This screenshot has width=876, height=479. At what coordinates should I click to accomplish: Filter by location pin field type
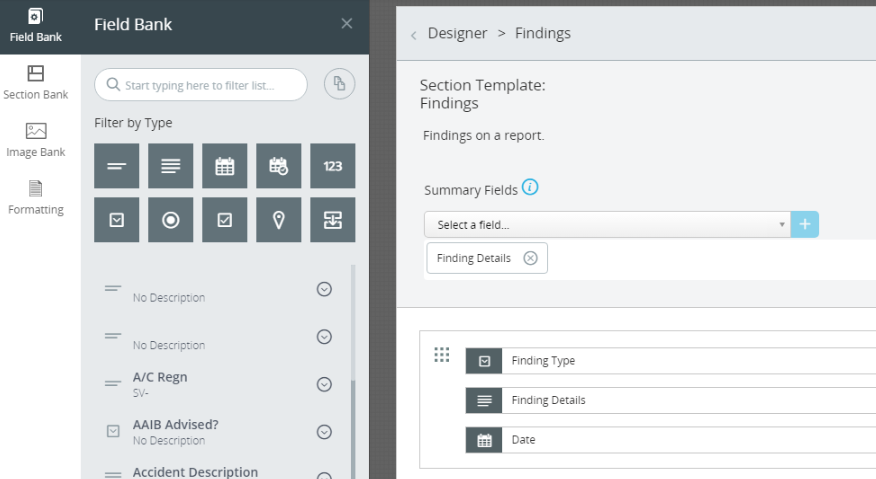(278, 220)
